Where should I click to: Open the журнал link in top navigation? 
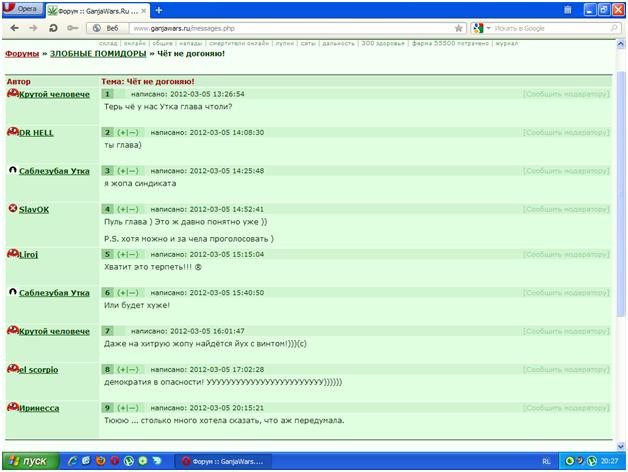pos(507,43)
